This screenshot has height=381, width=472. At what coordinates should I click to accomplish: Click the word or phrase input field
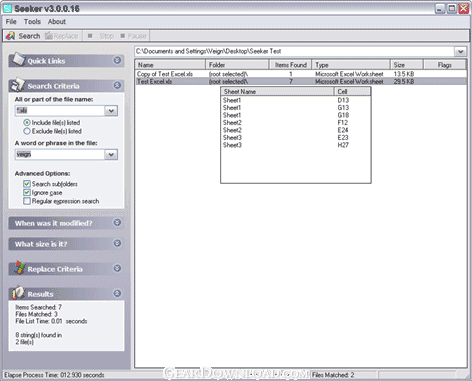[x=60, y=154]
